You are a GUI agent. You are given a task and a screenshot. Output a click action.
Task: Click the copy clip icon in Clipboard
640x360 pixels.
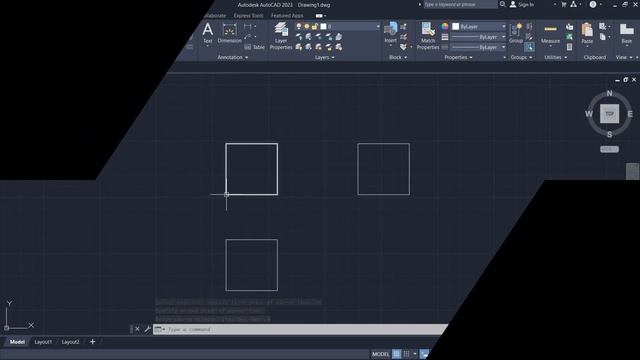click(603, 37)
